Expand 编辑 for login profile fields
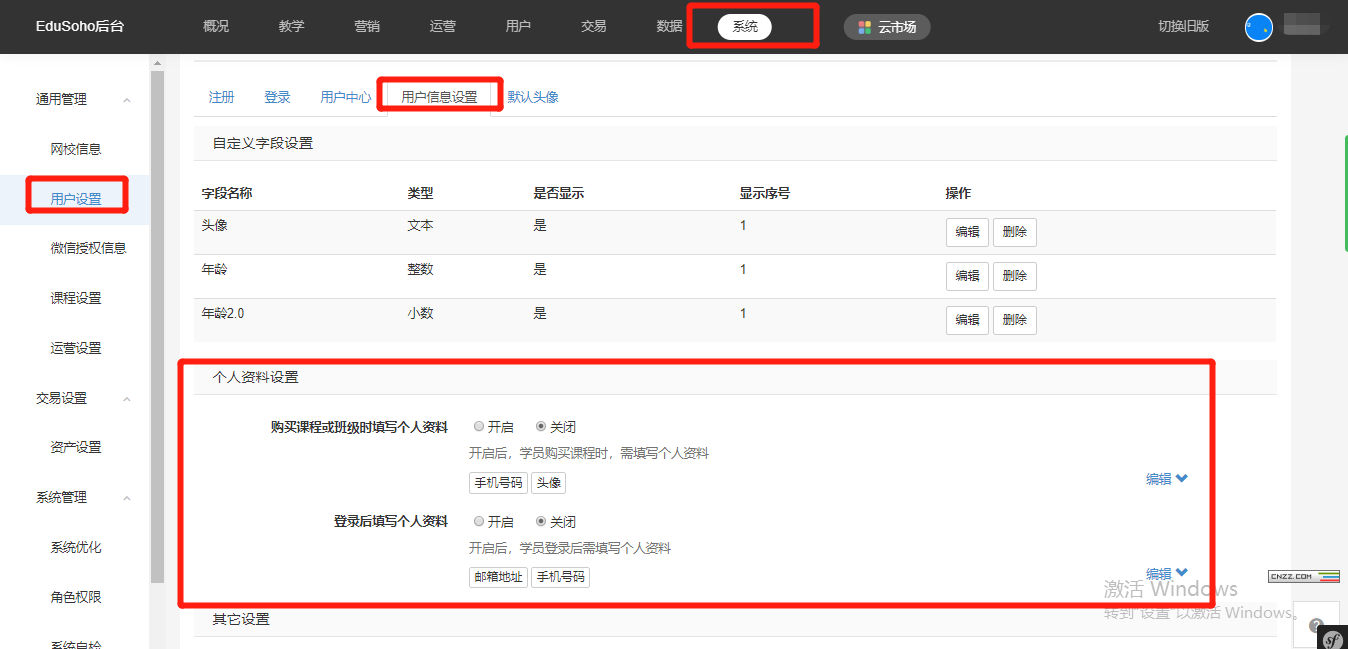 click(x=1166, y=574)
